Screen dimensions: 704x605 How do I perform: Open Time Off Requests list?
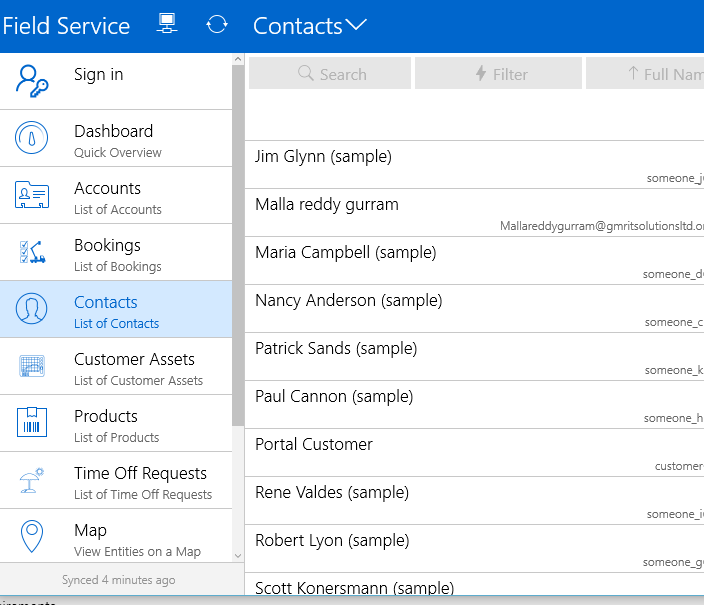tap(116, 481)
